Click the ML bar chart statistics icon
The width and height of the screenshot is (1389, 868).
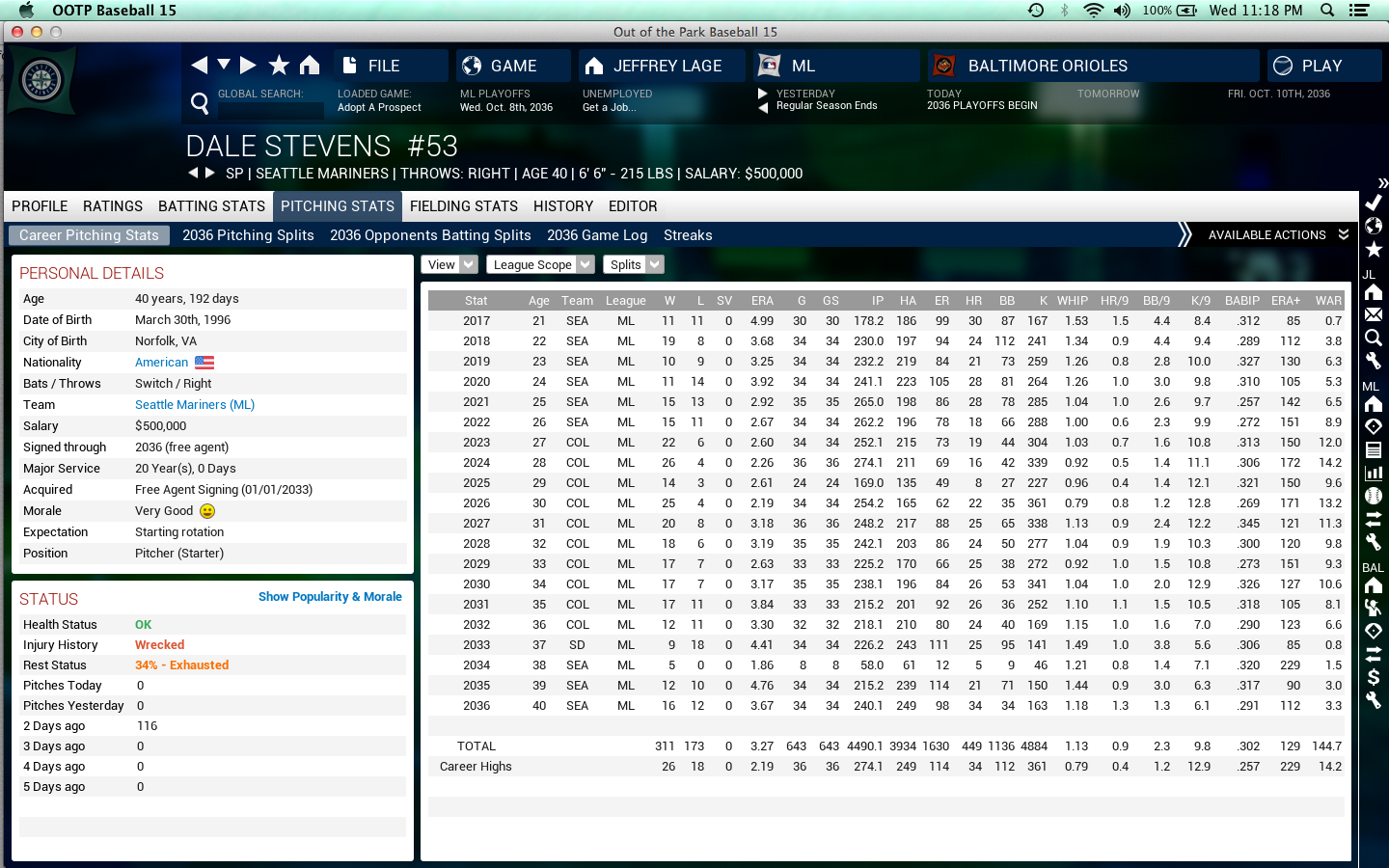(x=1373, y=473)
